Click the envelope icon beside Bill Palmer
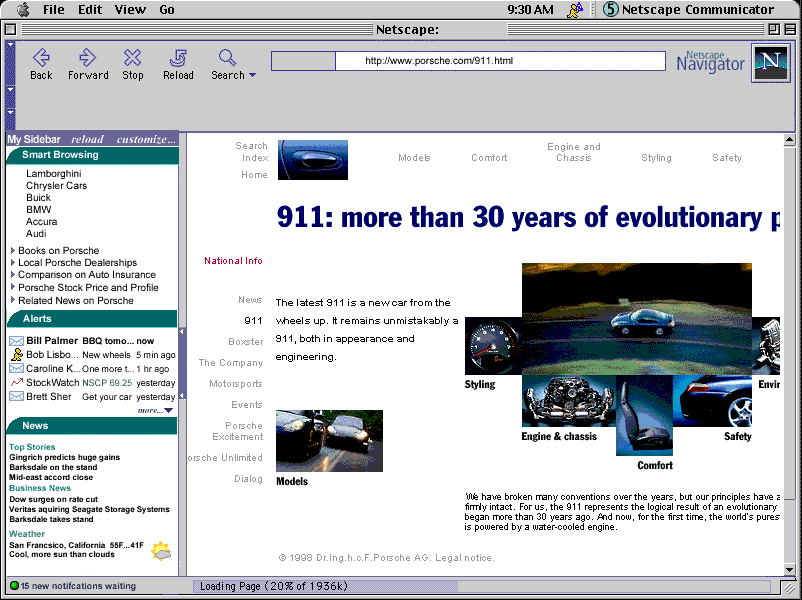The image size is (802, 600). coord(16,341)
